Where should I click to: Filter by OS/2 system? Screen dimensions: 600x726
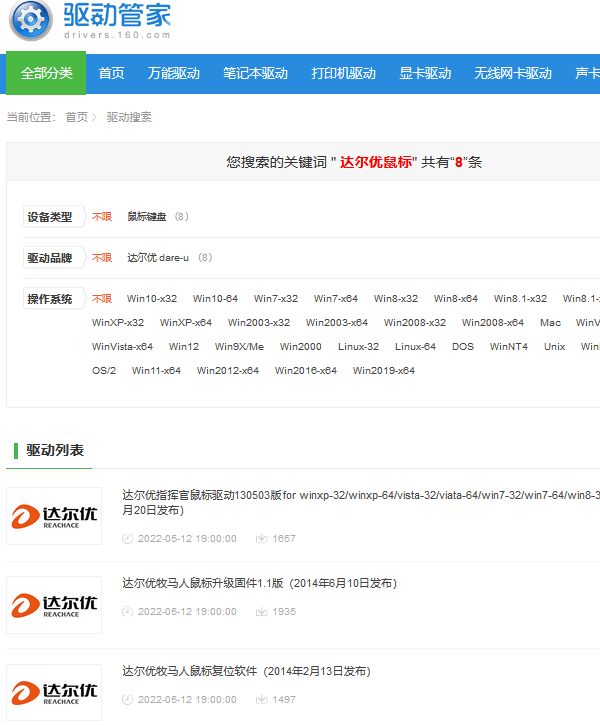104,371
